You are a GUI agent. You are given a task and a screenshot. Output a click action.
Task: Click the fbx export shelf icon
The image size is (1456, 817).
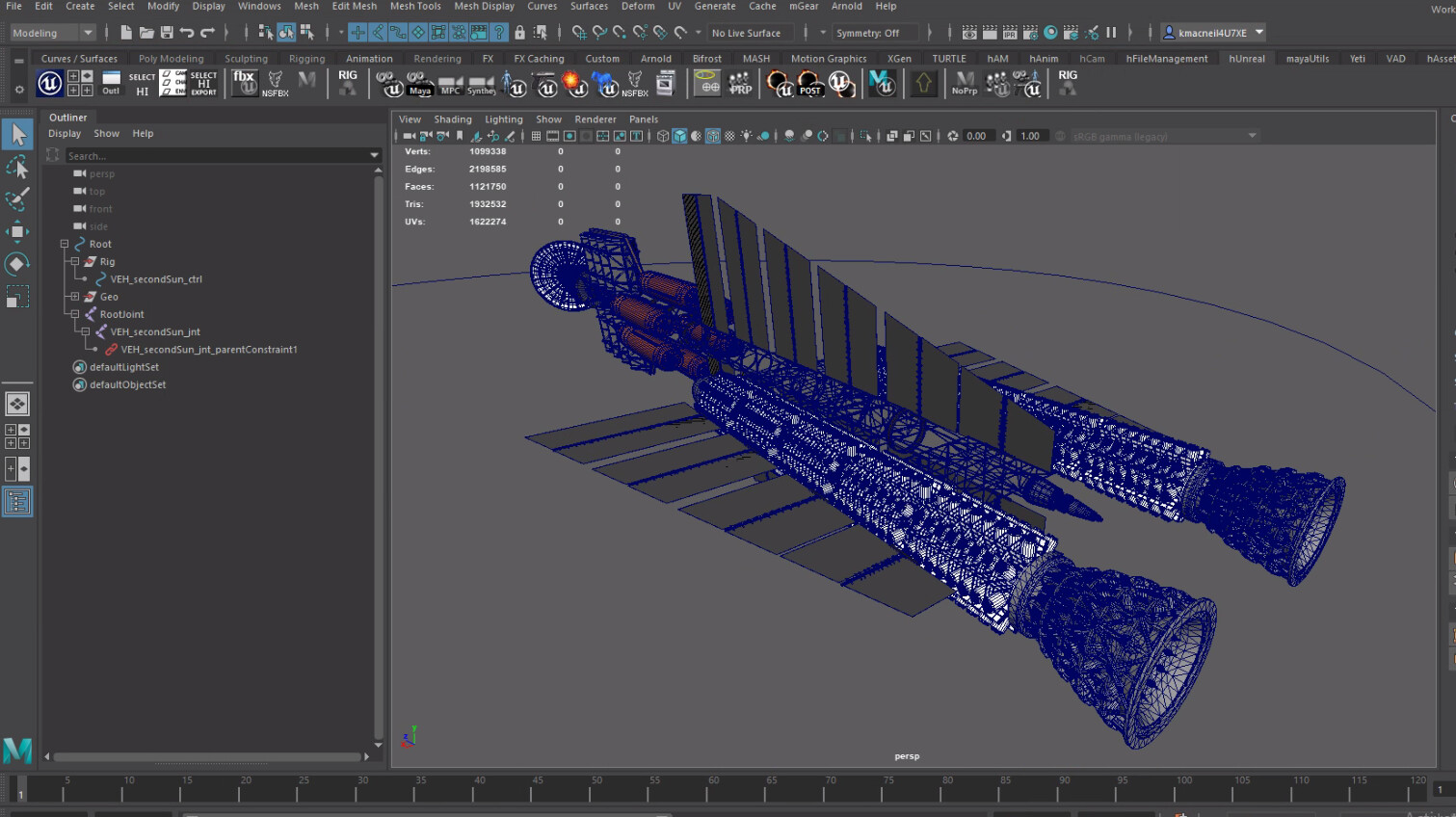click(245, 83)
